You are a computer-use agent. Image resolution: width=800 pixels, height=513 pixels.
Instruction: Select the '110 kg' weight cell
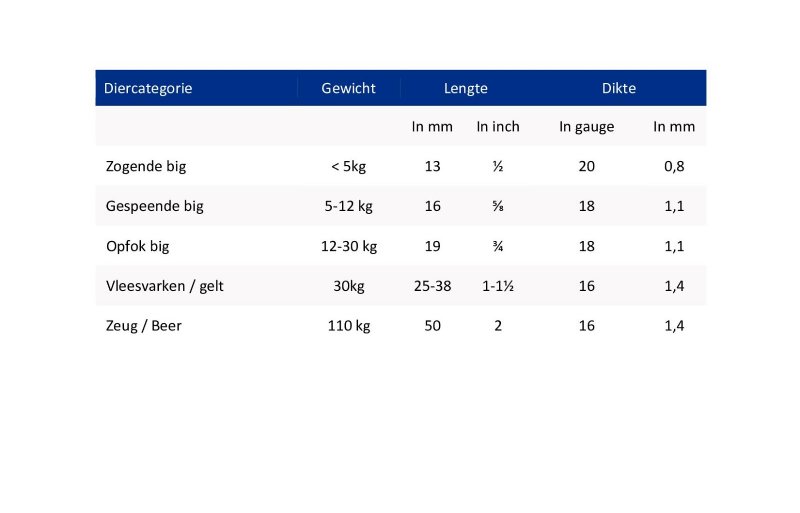(348, 325)
